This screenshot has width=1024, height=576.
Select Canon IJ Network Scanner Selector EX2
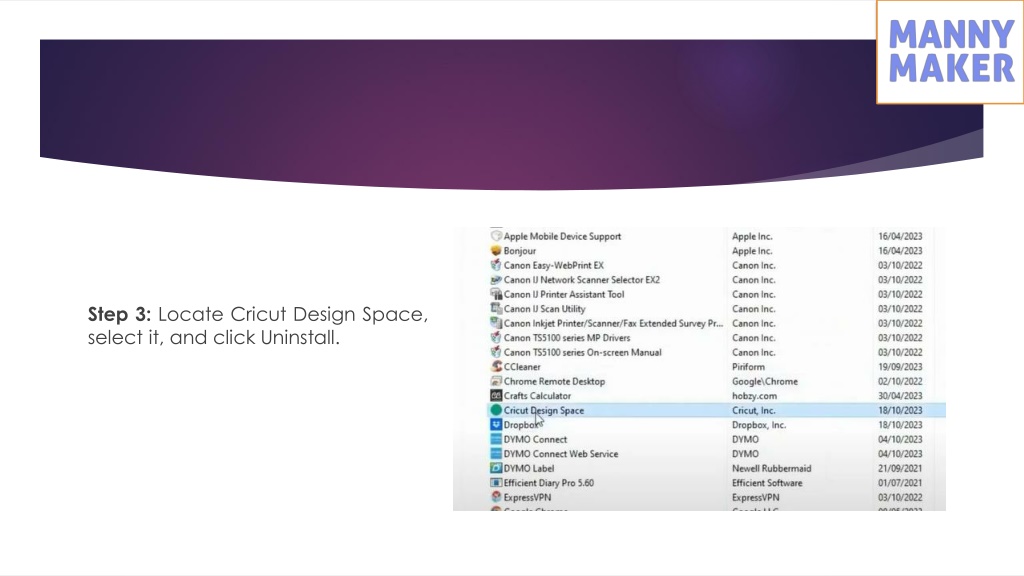(581, 280)
